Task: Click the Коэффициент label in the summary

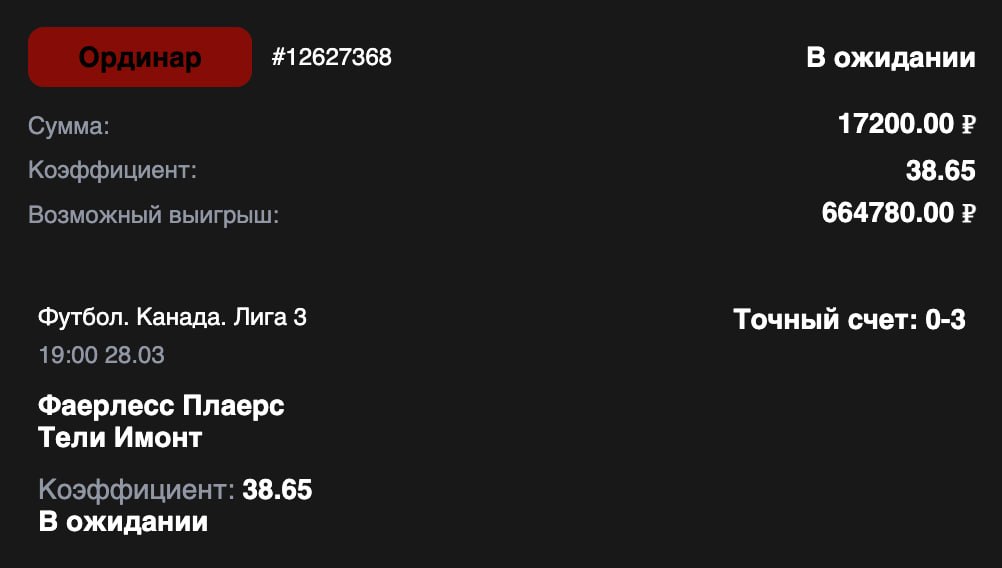Action: pos(112,170)
